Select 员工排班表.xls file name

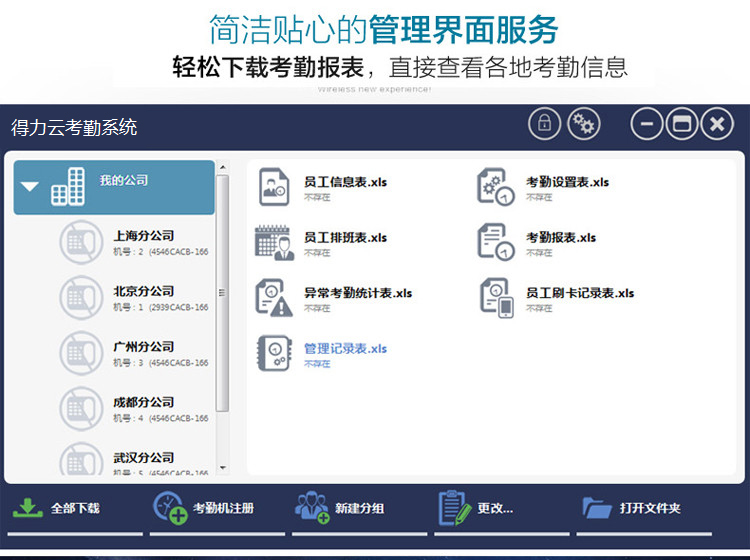345,238
